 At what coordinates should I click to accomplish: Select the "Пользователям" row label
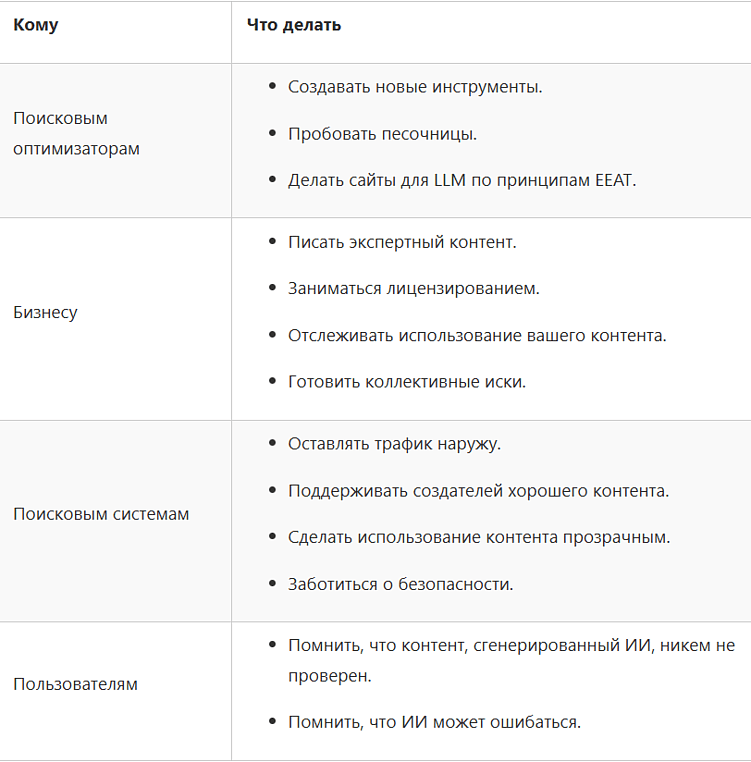point(75,684)
